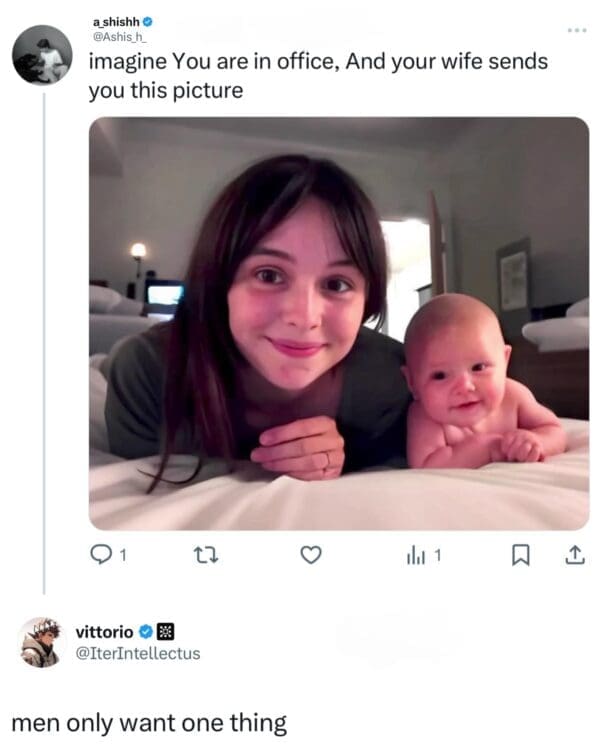Image resolution: width=600 pixels, height=750 pixels.
Task: Open the @Ashis_h_ handle link
Action: point(117,36)
